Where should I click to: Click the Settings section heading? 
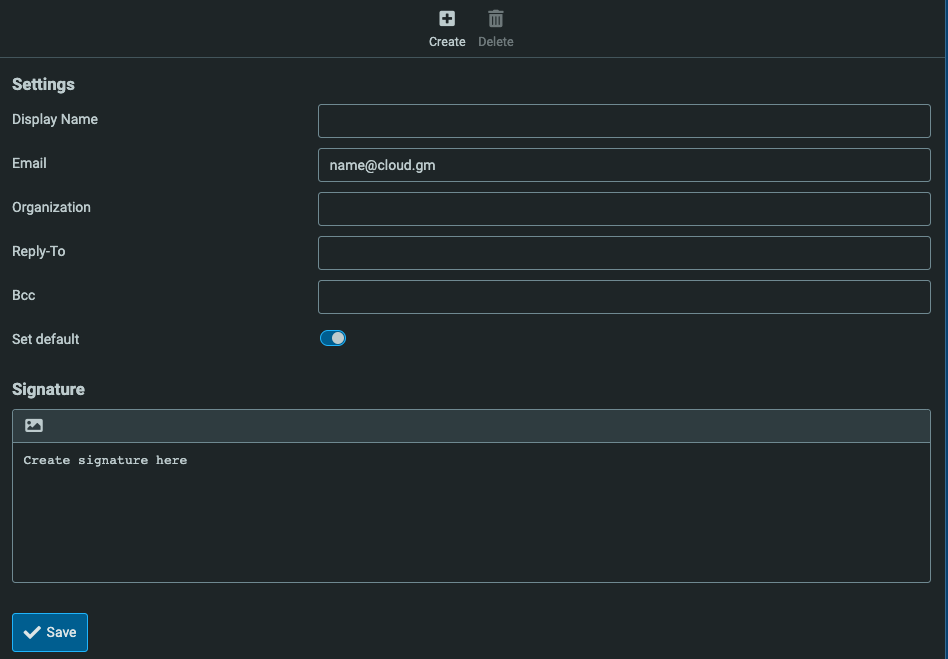(x=43, y=84)
